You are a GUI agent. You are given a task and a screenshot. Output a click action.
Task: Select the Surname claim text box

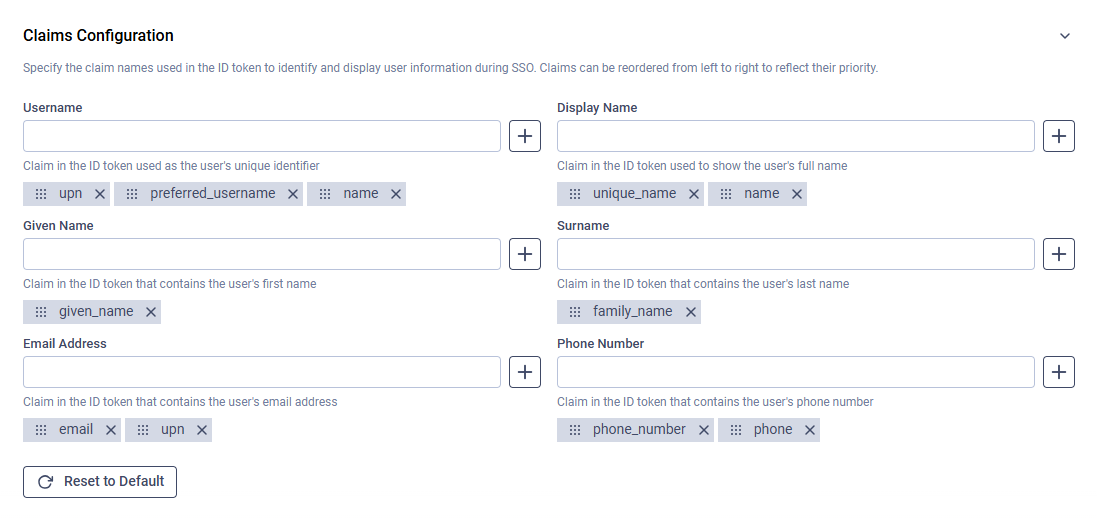[795, 254]
